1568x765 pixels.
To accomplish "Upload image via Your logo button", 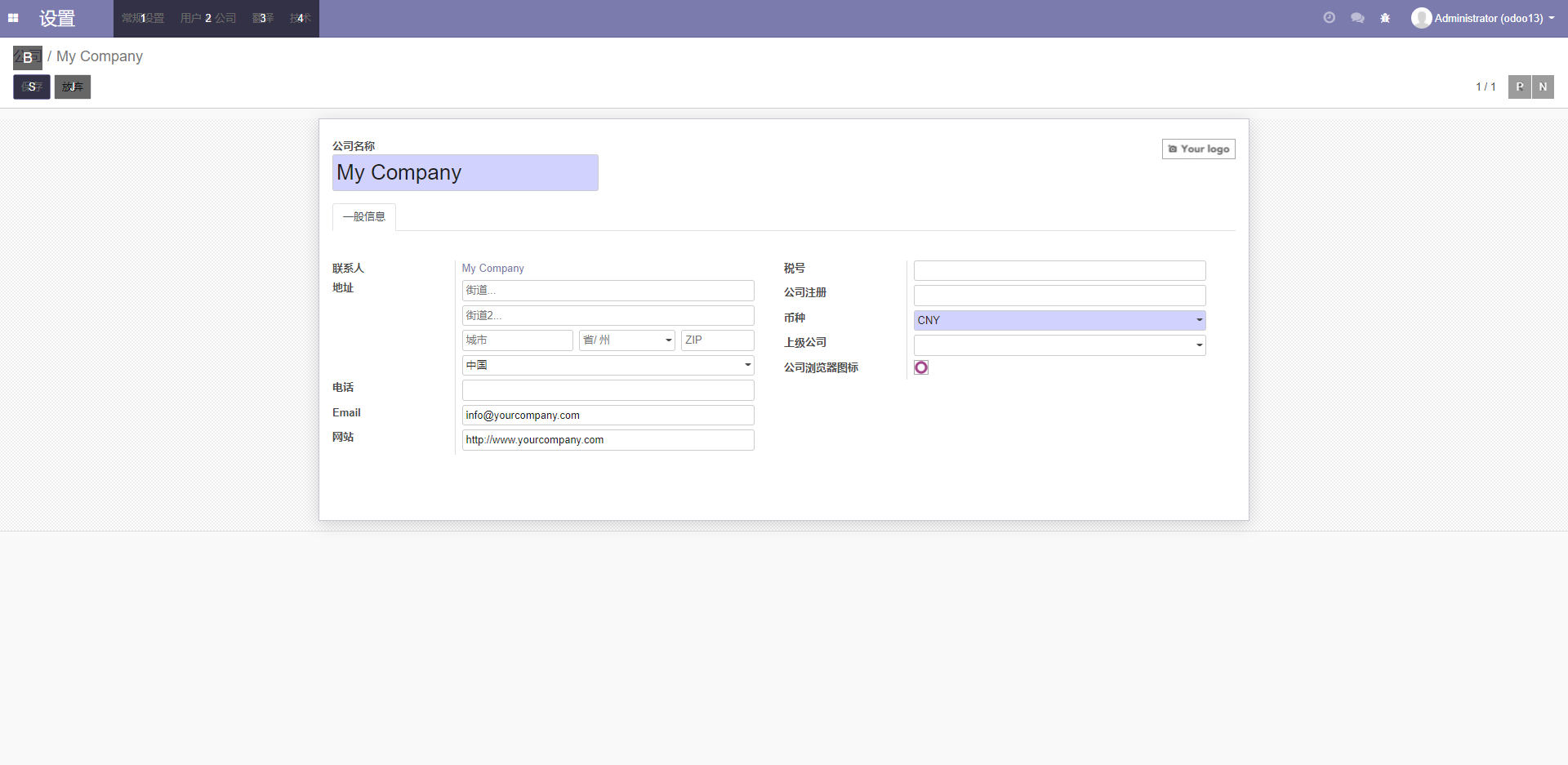I will [1198, 149].
